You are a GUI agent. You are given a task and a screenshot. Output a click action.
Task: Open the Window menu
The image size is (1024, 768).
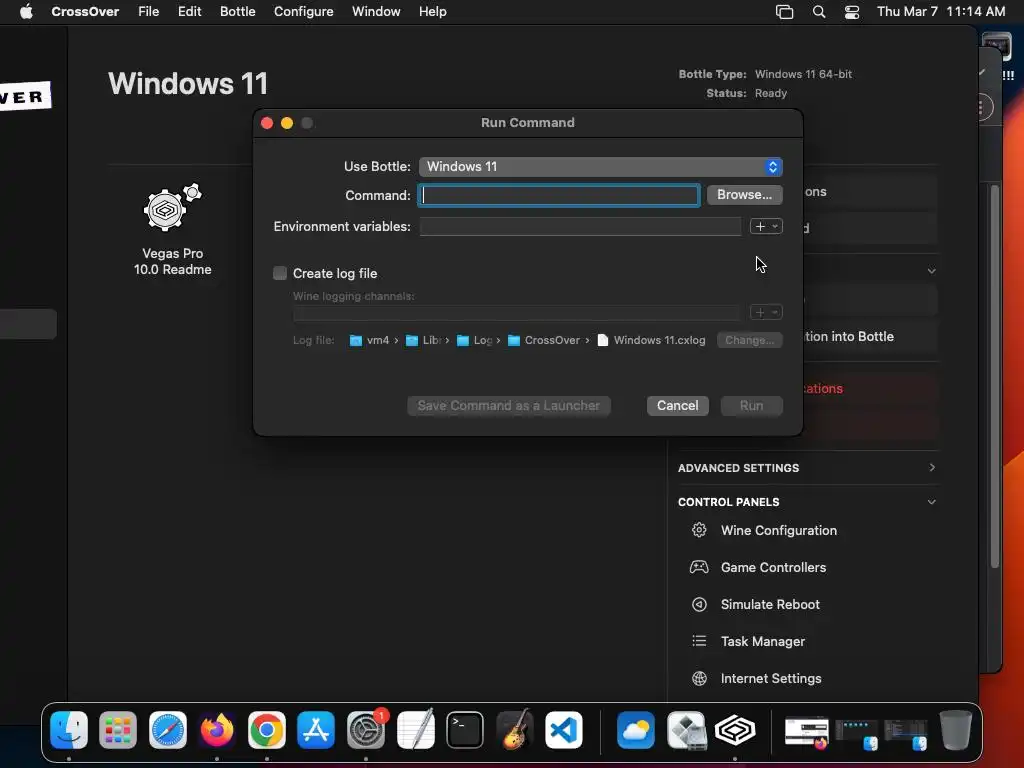tap(376, 12)
